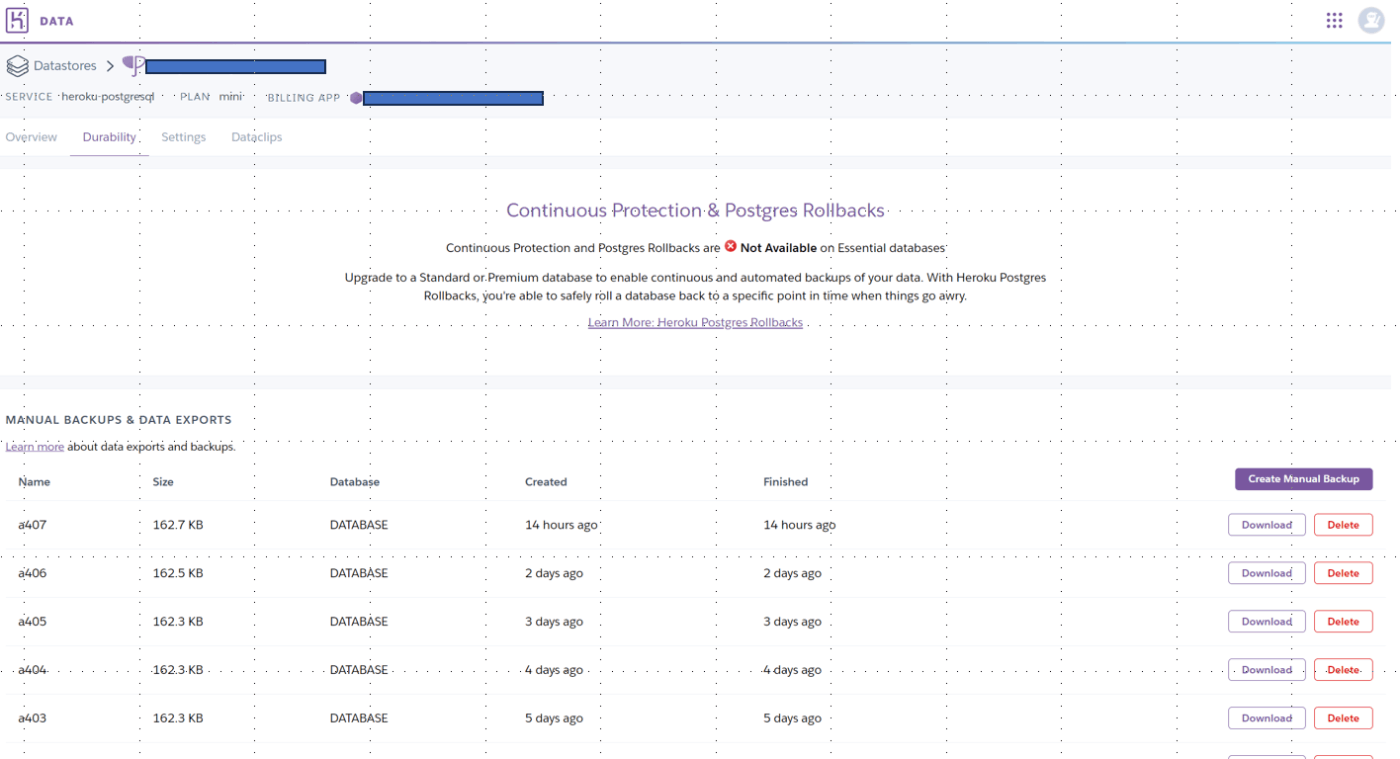Screen dimensions: 1400x759
Task: Delete backup a403
Action: point(1342,718)
